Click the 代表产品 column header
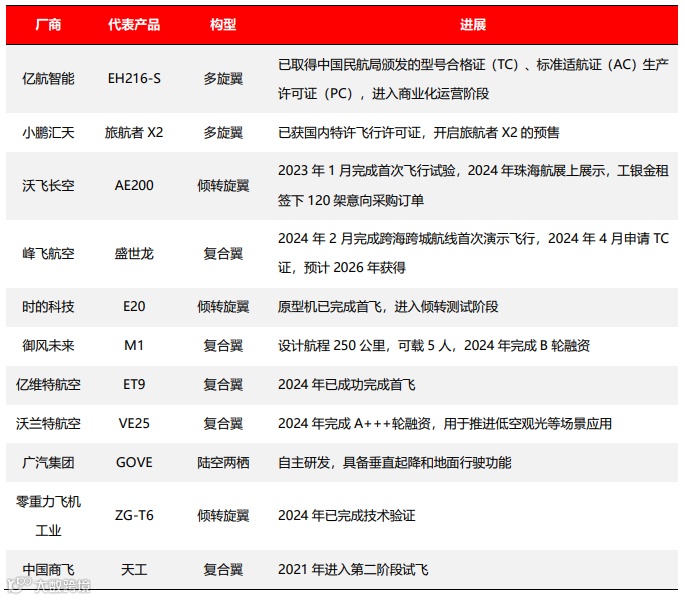685x600 pixels. [134, 24]
